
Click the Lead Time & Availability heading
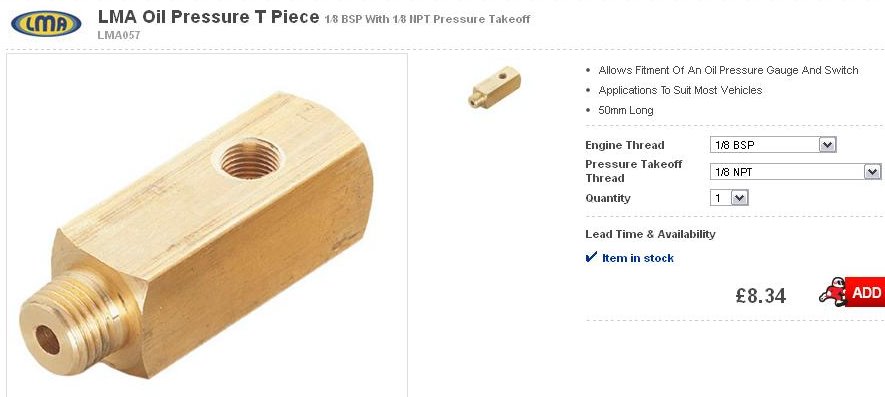click(650, 234)
